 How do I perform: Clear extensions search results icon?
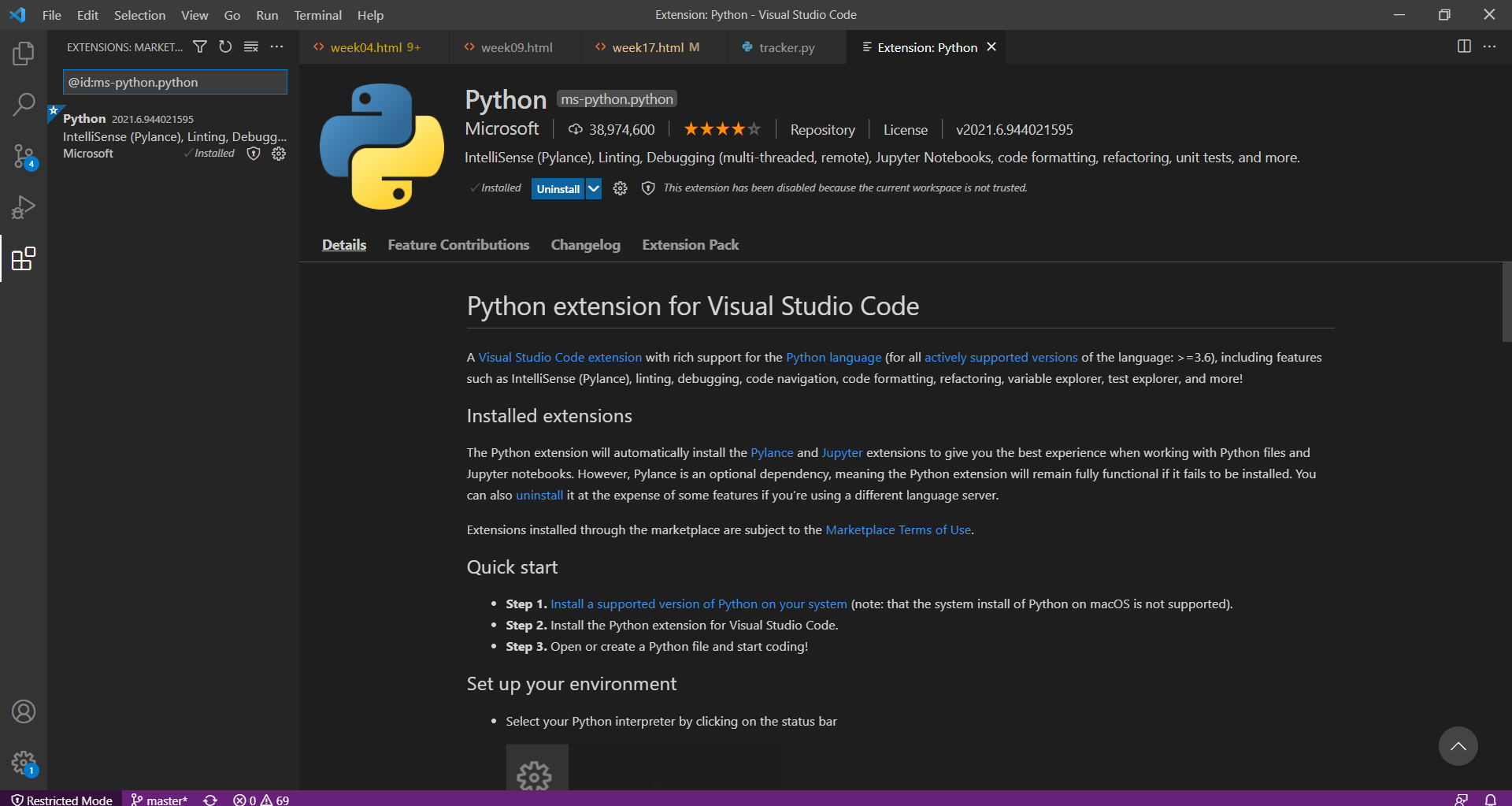[251, 47]
